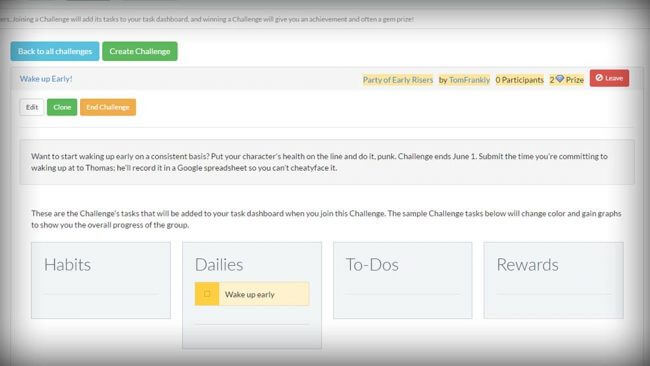Click the 2 gem Prize label

tap(567, 80)
